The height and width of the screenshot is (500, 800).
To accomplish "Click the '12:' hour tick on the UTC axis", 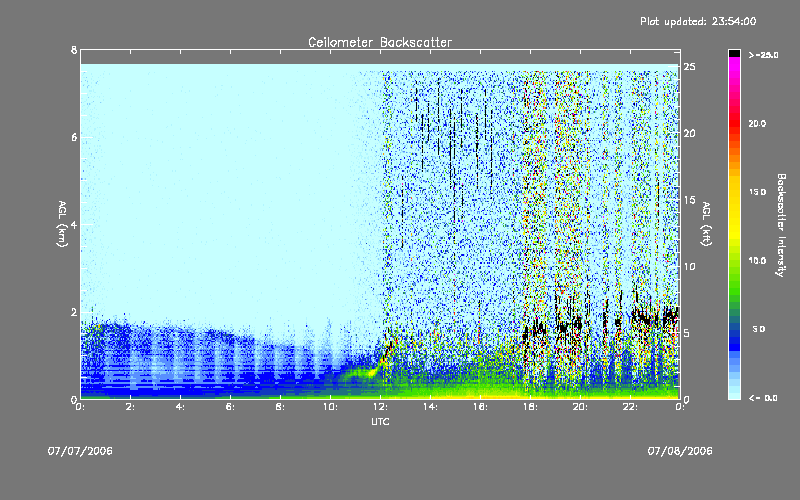I will click(x=380, y=407).
